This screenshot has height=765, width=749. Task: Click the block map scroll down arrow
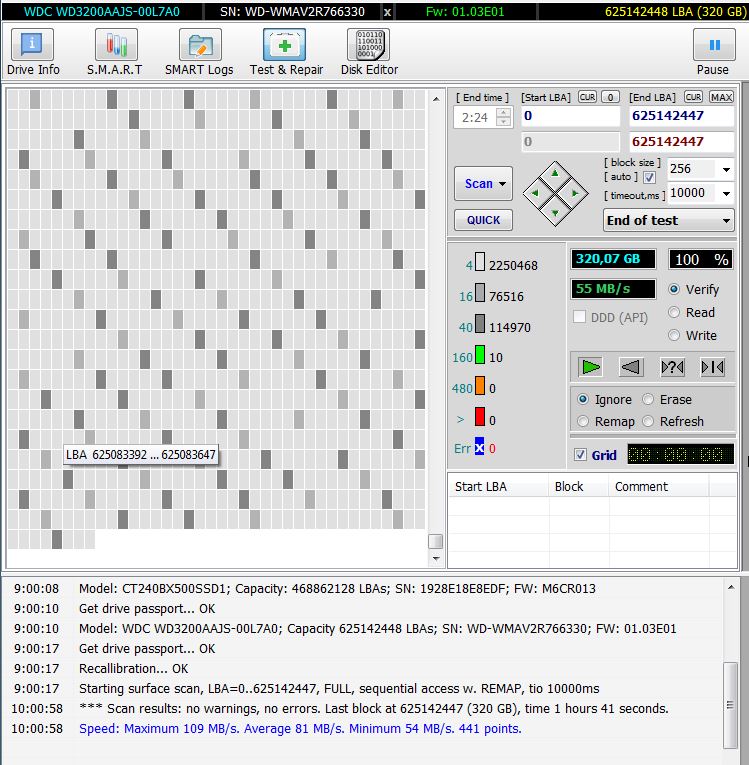click(436, 559)
